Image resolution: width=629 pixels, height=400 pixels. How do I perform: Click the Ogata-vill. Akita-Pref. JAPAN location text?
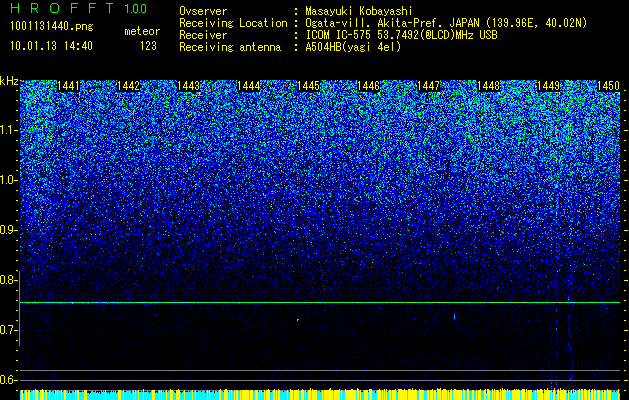pyautogui.click(x=446, y=23)
